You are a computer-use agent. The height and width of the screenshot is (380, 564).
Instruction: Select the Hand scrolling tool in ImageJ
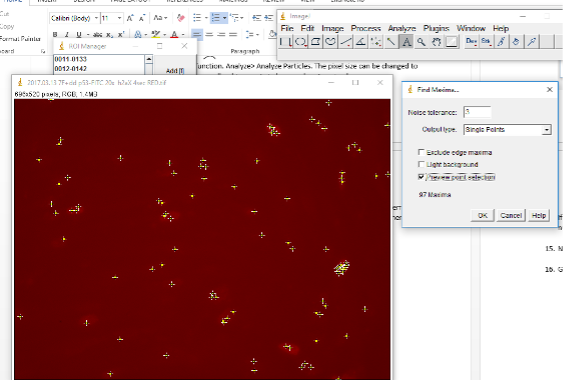pyautogui.click(x=436, y=42)
